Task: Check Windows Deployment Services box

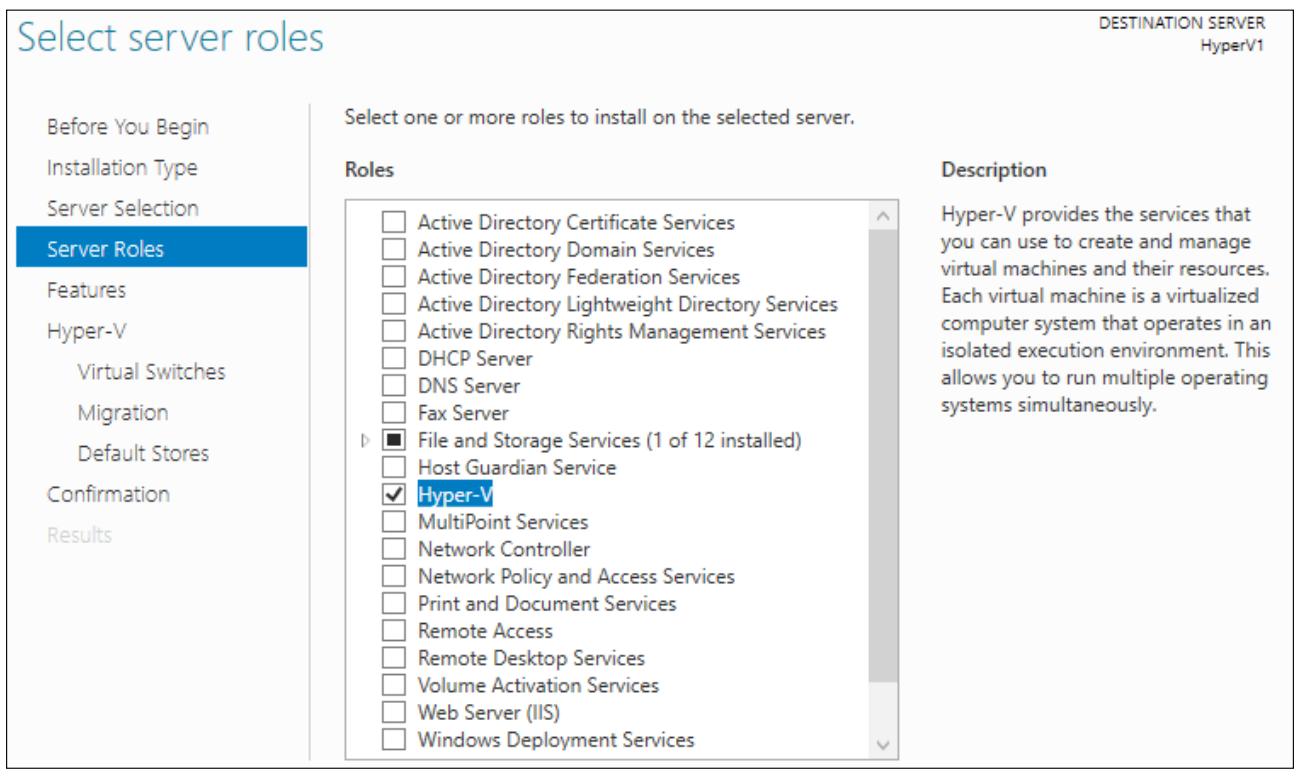Action: pos(395,740)
